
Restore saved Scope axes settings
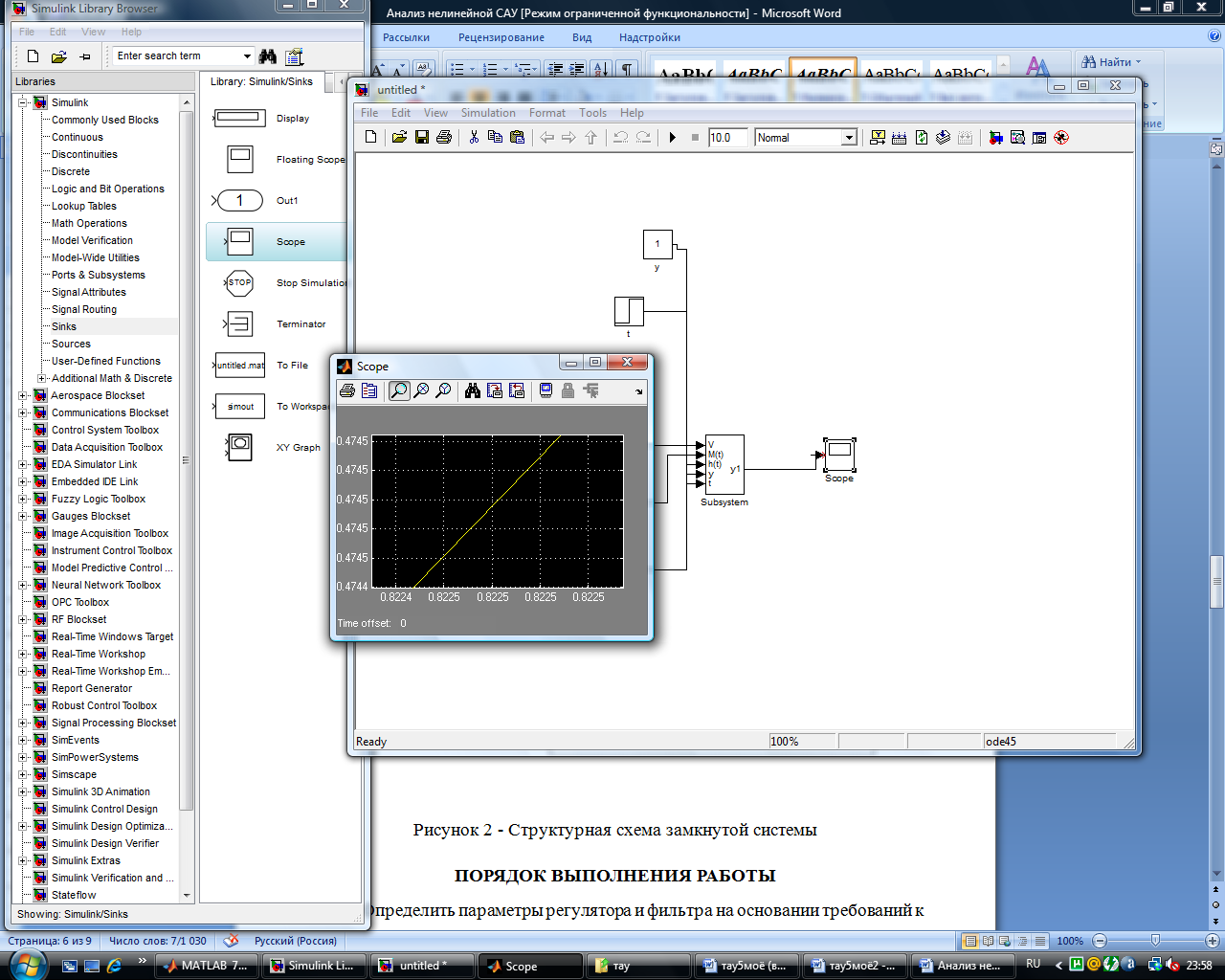click(517, 390)
